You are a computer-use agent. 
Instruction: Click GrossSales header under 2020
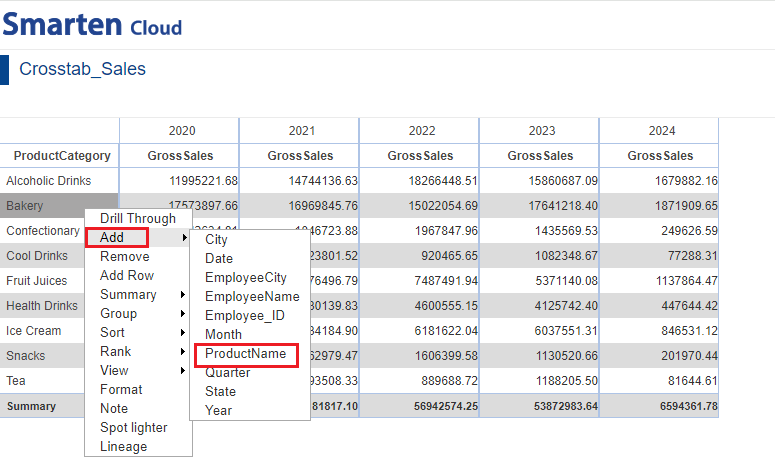click(180, 156)
